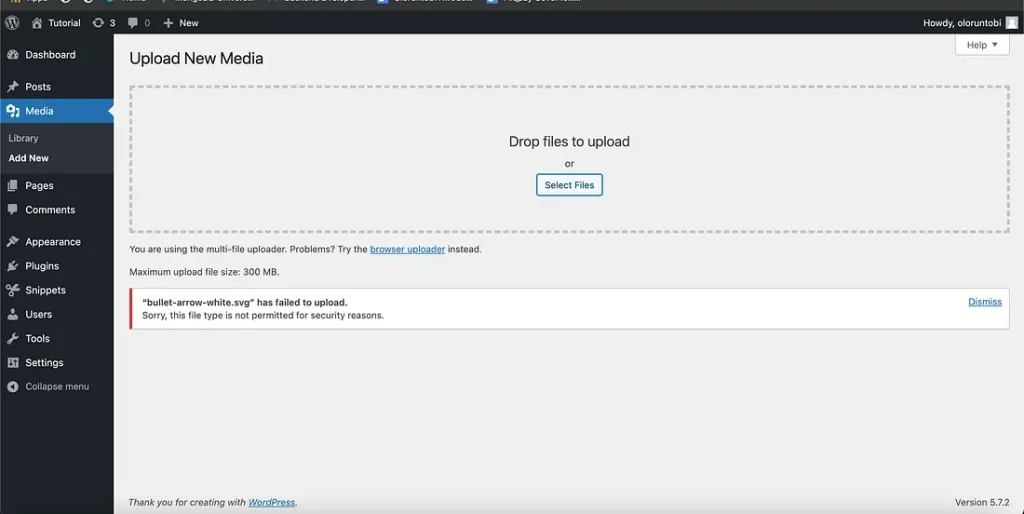The image size is (1024, 514).
Task: Click the user avatar next to Howdy
Action: (1011, 22)
